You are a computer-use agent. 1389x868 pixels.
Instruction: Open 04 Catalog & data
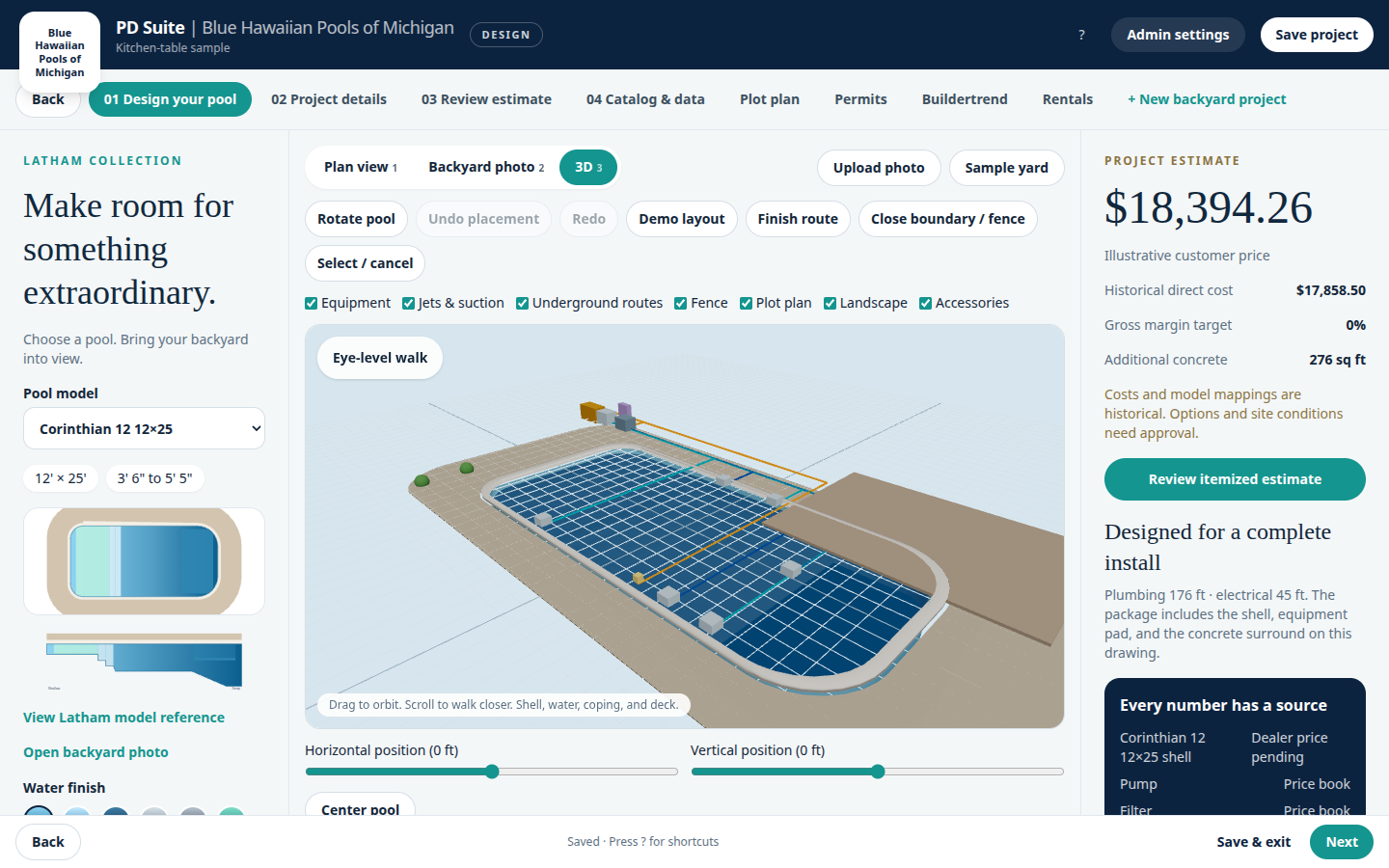(x=645, y=99)
